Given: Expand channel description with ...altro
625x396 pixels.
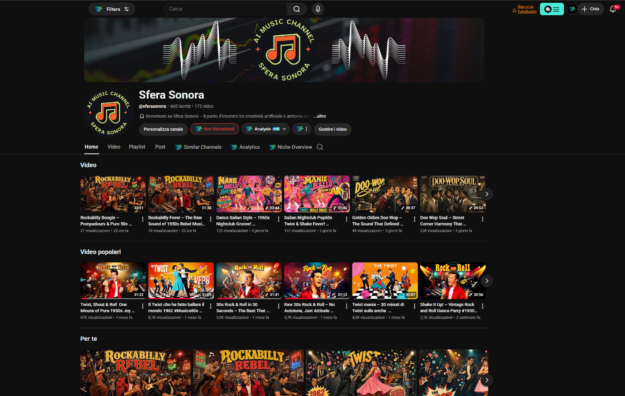Looking at the screenshot, I should 320,116.
